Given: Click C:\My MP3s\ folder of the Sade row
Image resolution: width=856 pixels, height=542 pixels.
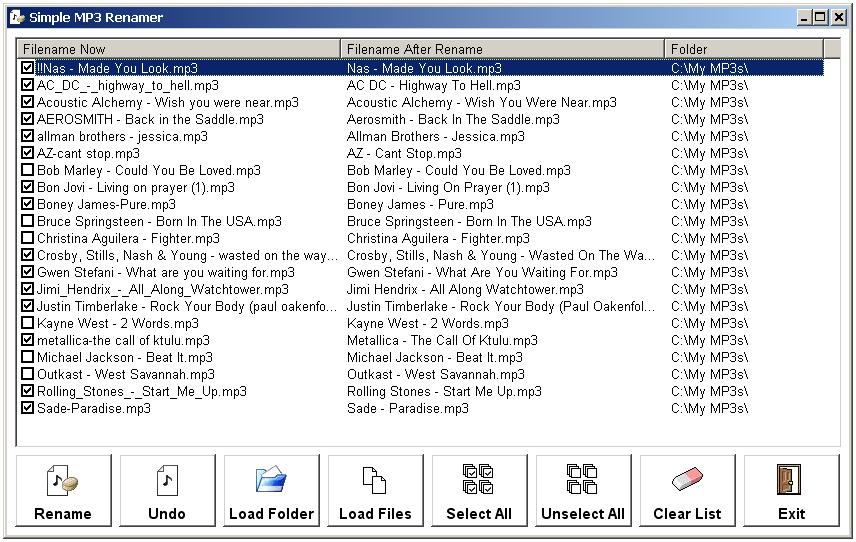Looking at the screenshot, I should coord(709,408).
